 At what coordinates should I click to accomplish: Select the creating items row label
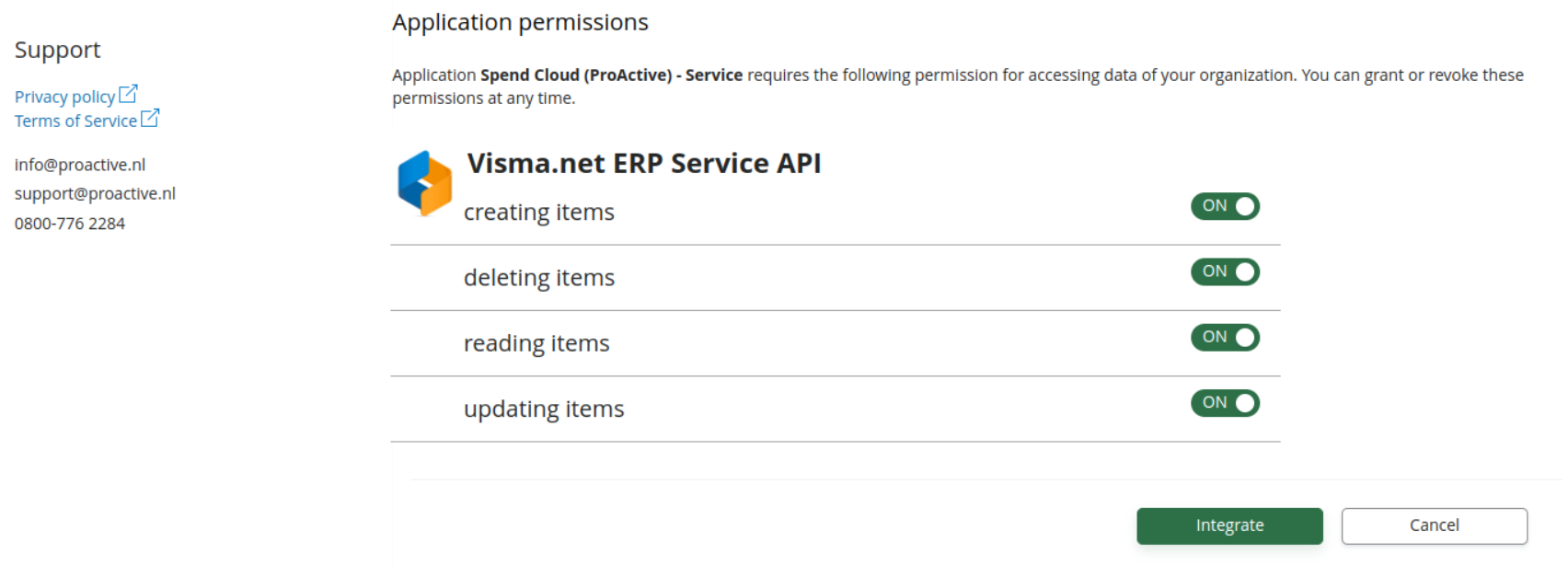539,213
